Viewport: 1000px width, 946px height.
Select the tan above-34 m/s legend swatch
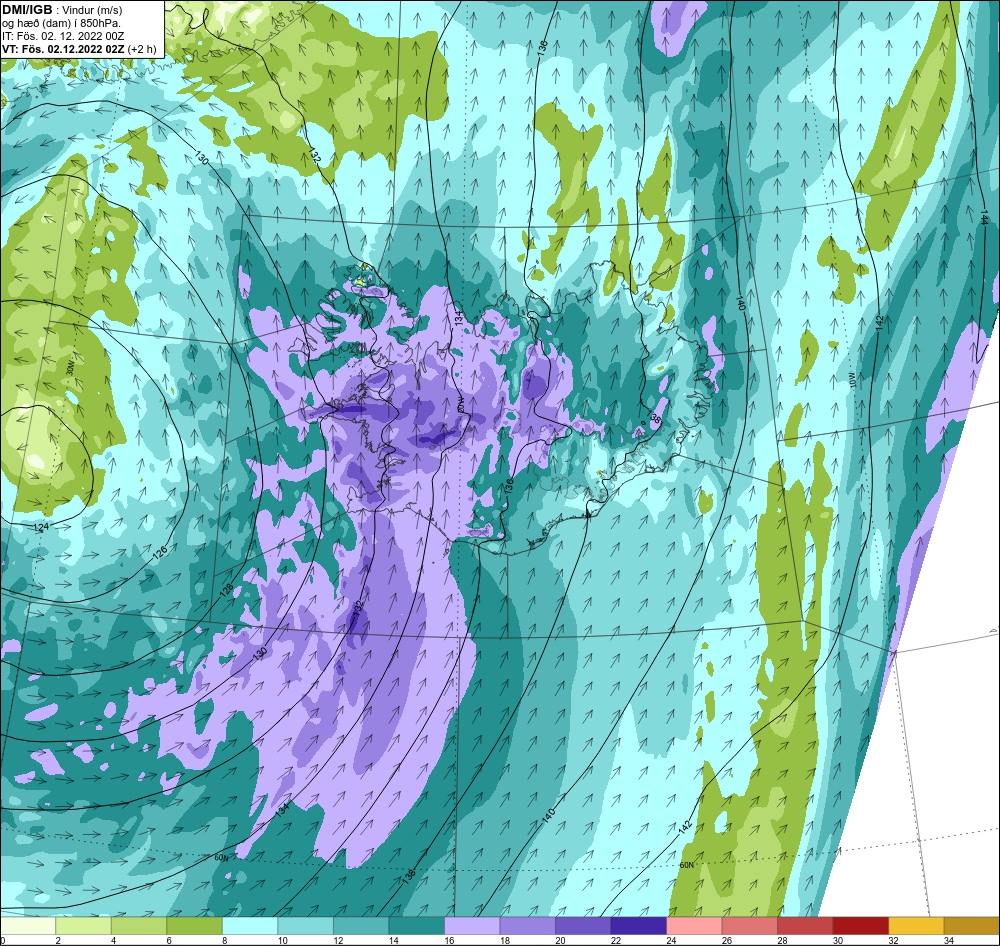click(971, 926)
